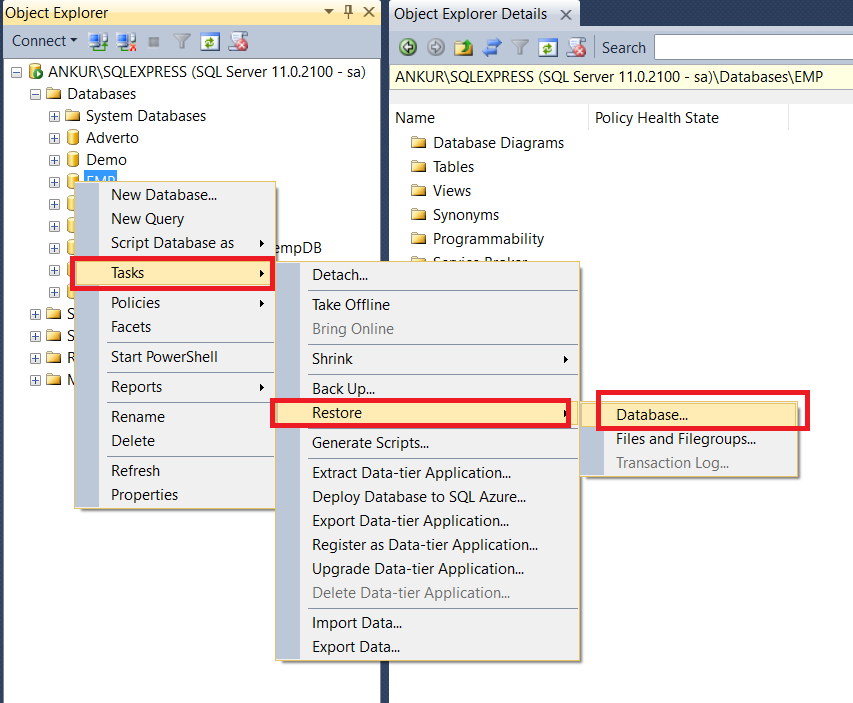Close the Object Explorer Details tab
Screen dimensions: 853x703
[x=566, y=15]
